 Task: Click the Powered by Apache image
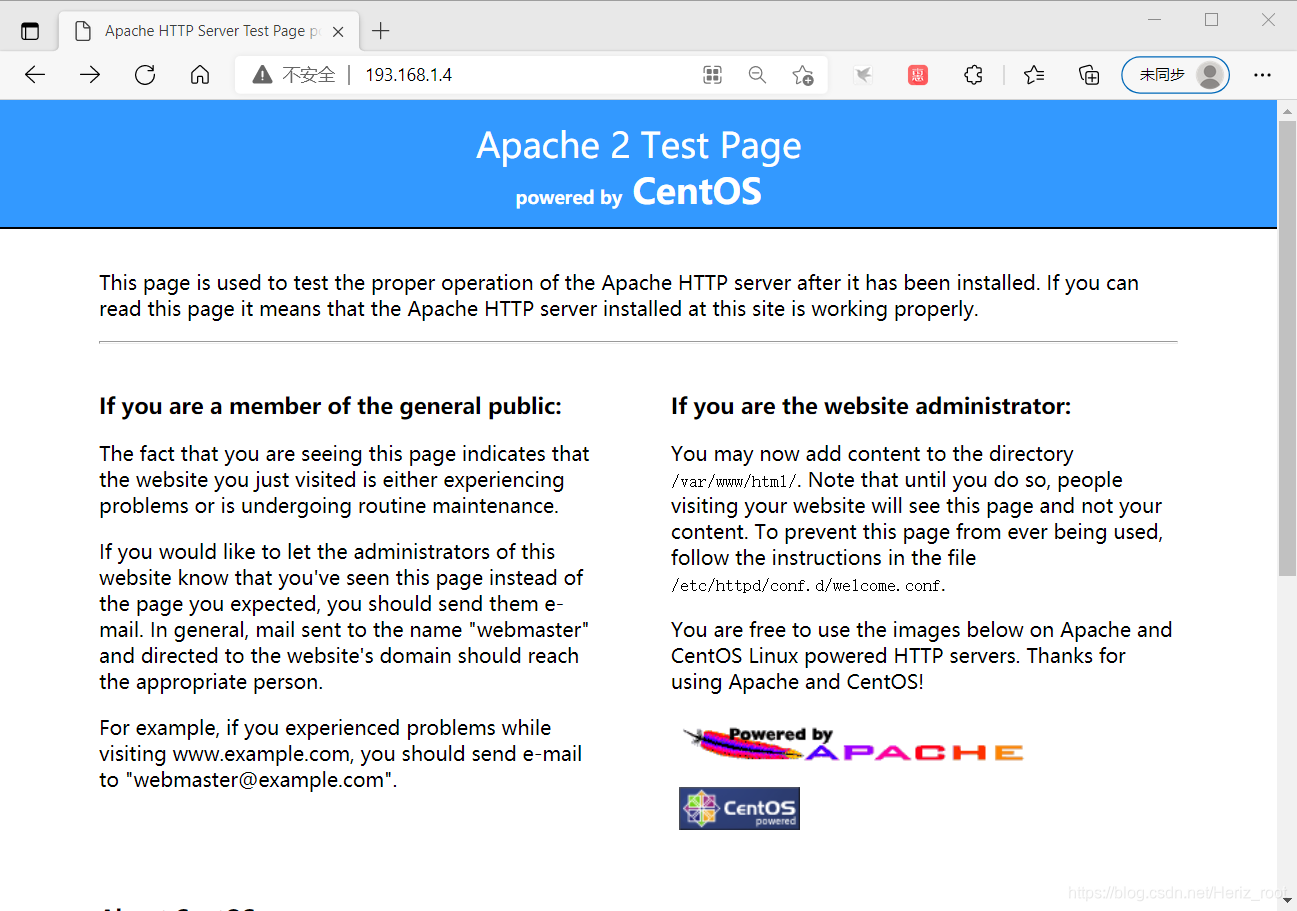pyautogui.click(x=852, y=745)
